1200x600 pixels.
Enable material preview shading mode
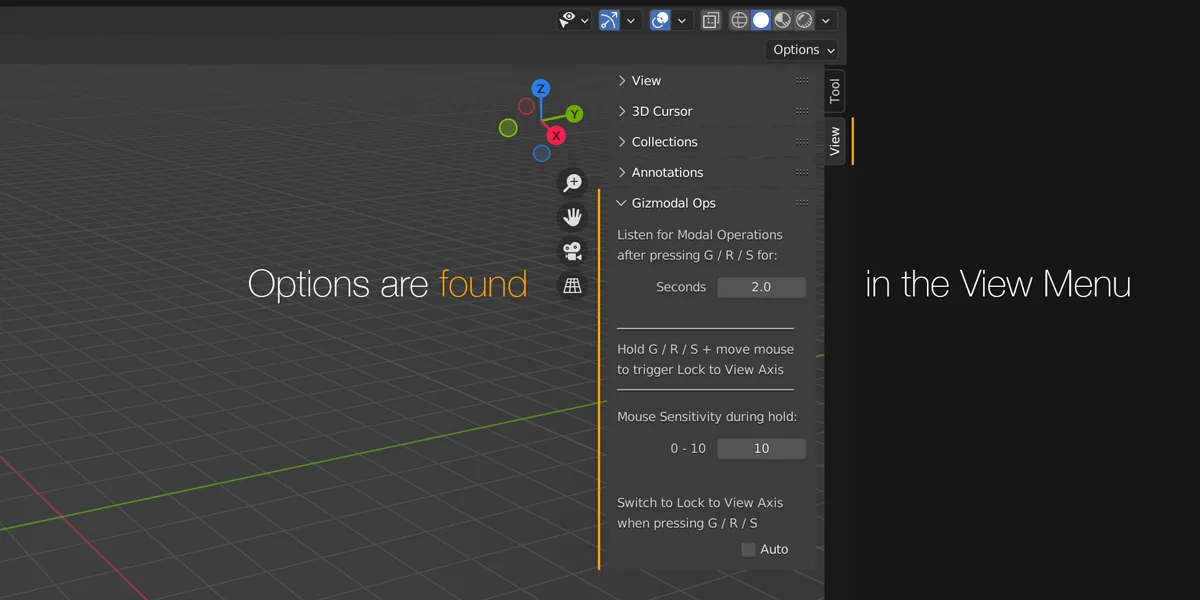(x=784, y=20)
